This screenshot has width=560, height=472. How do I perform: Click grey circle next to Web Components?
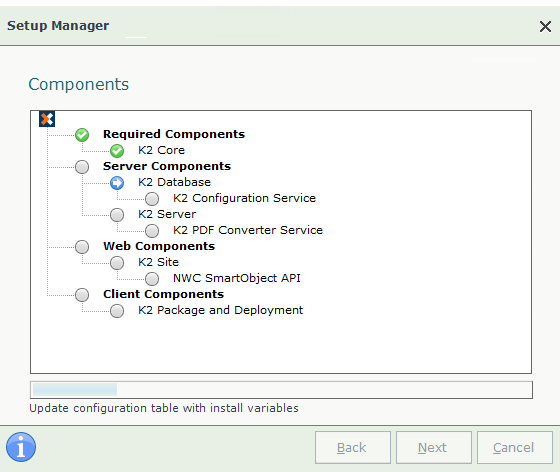click(82, 247)
